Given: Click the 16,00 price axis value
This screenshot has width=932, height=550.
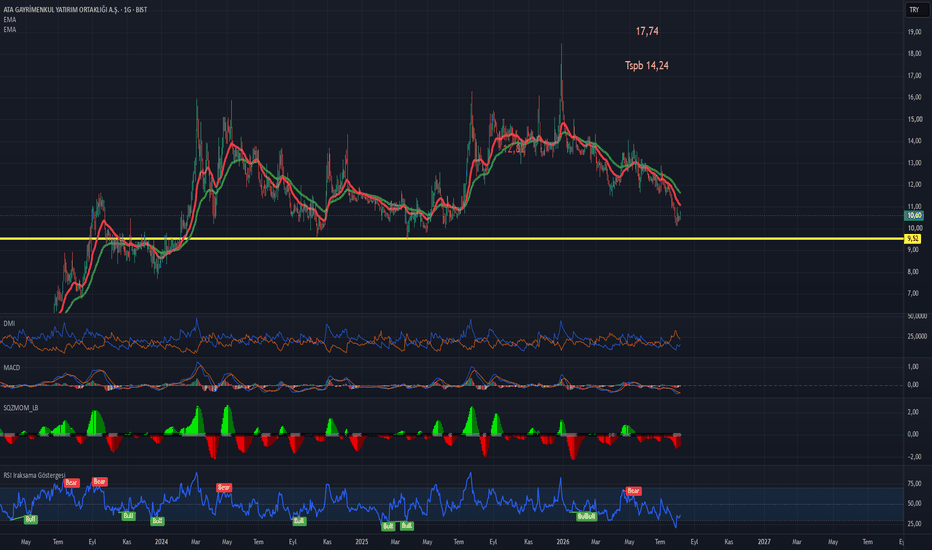Looking at the screenshot, I should pos(914,97).
